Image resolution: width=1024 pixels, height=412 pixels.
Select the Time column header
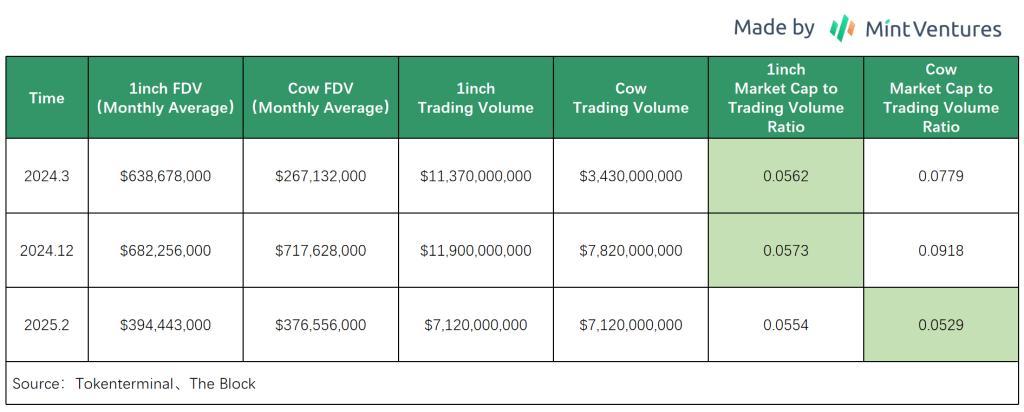pos(47,98)
